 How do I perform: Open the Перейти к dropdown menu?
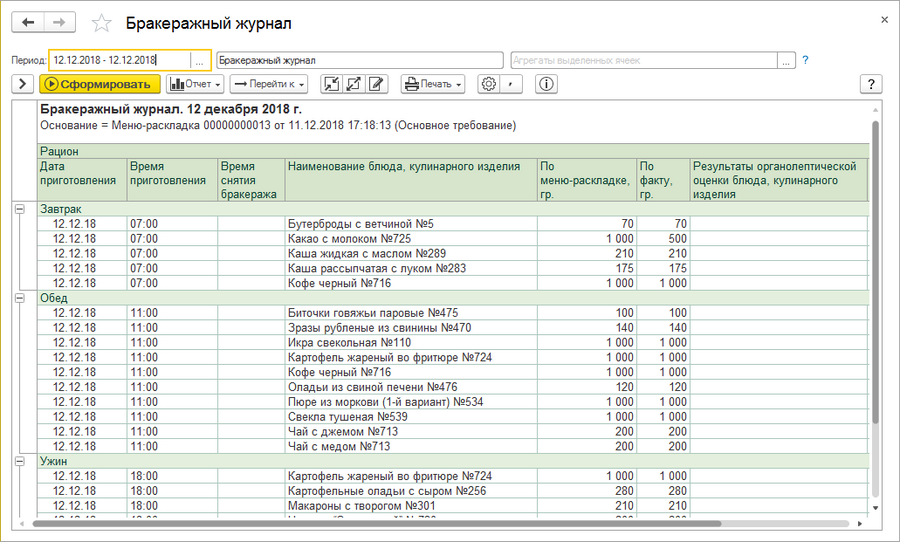tap(269, 84)
